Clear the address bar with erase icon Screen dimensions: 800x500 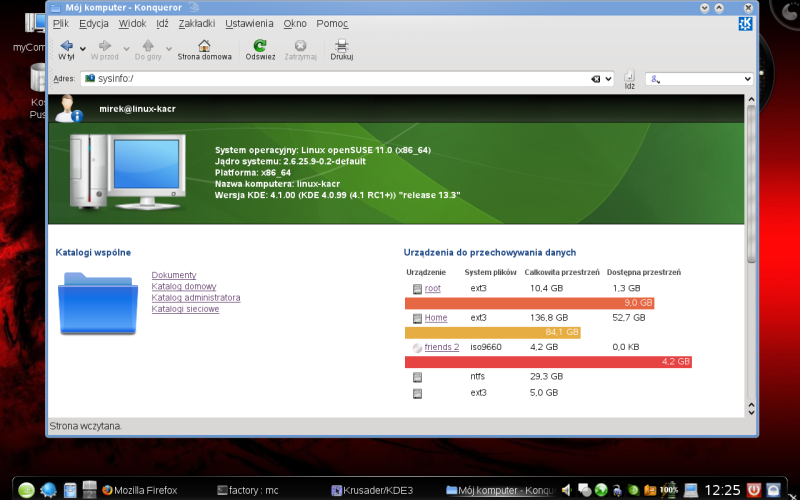[595, 79]
